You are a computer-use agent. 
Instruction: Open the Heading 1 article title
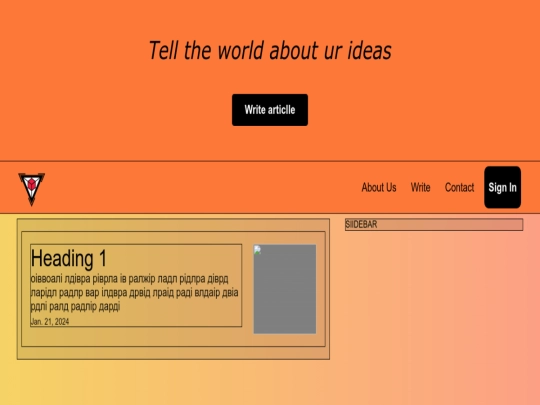coord(69,258)
